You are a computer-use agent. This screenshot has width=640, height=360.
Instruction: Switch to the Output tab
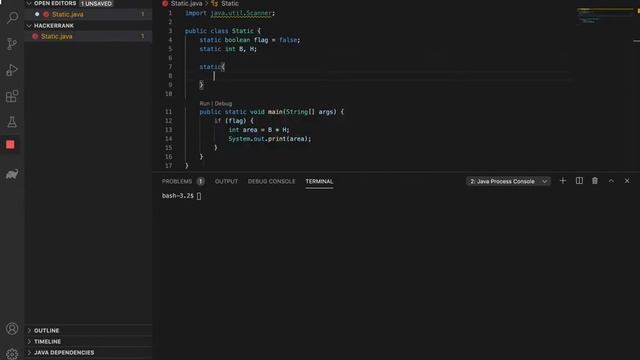[226, 181]
